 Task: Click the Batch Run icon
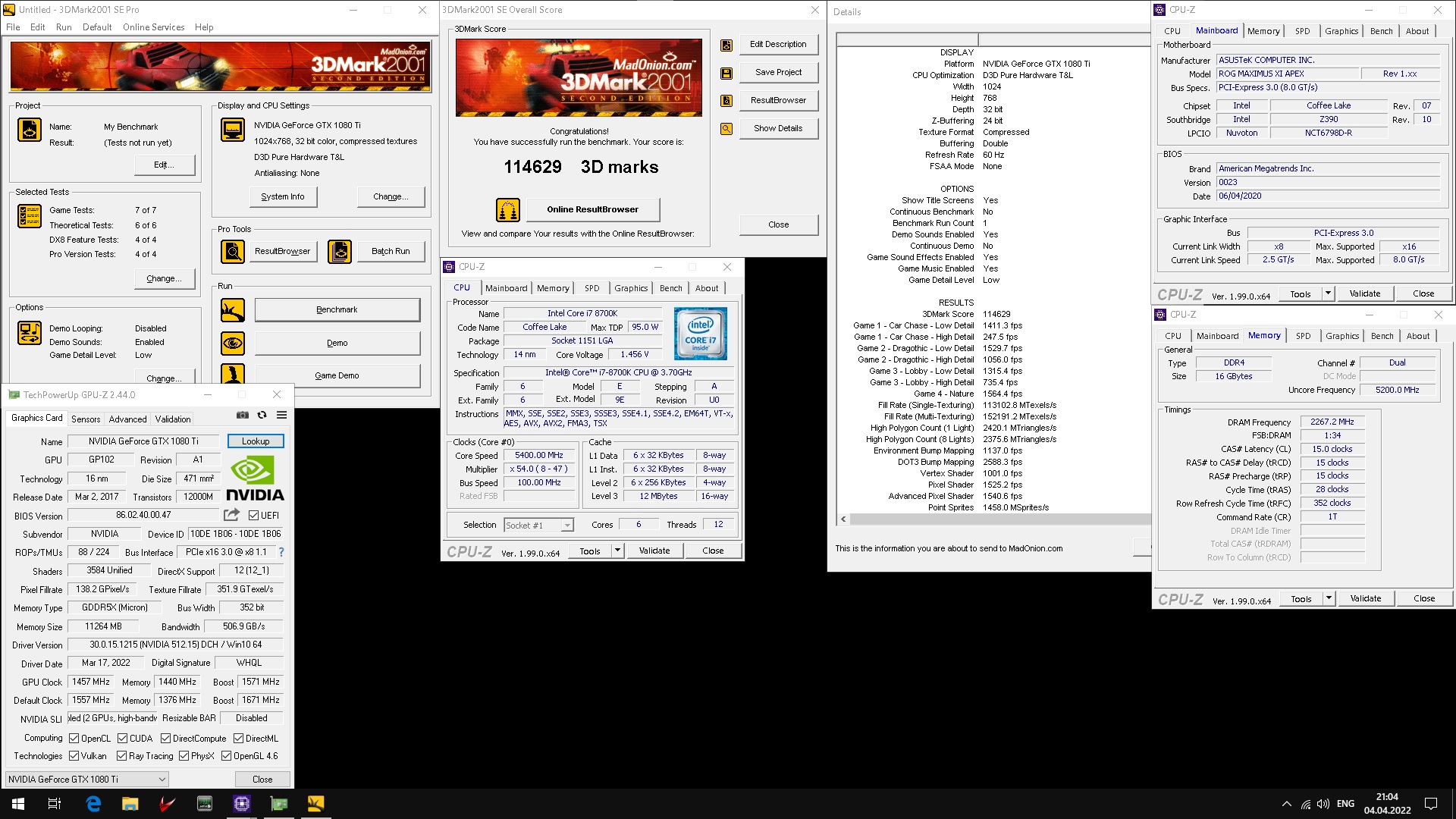[x=340, y=251]
